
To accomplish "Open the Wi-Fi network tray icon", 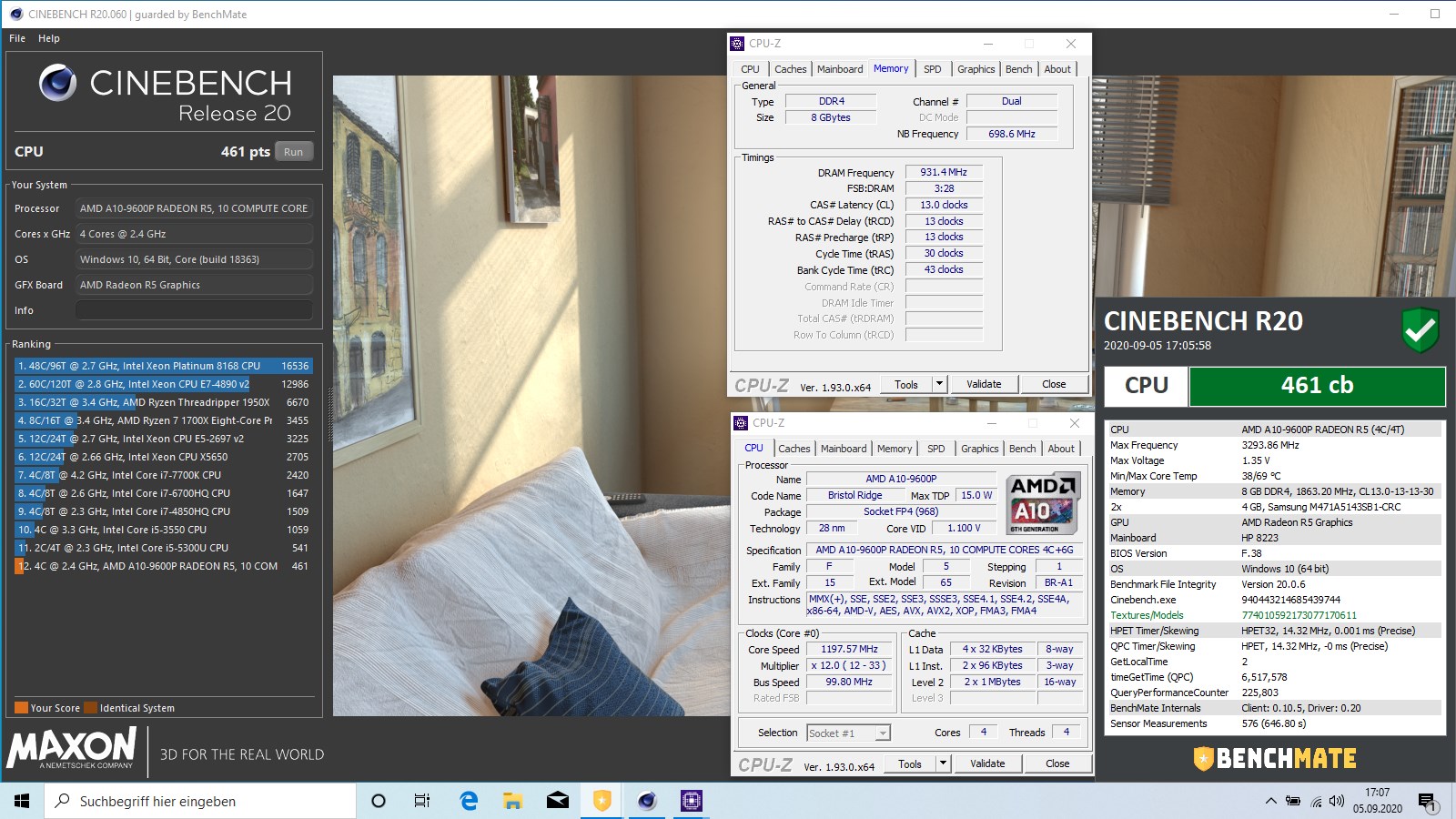I will point(1316,801).
